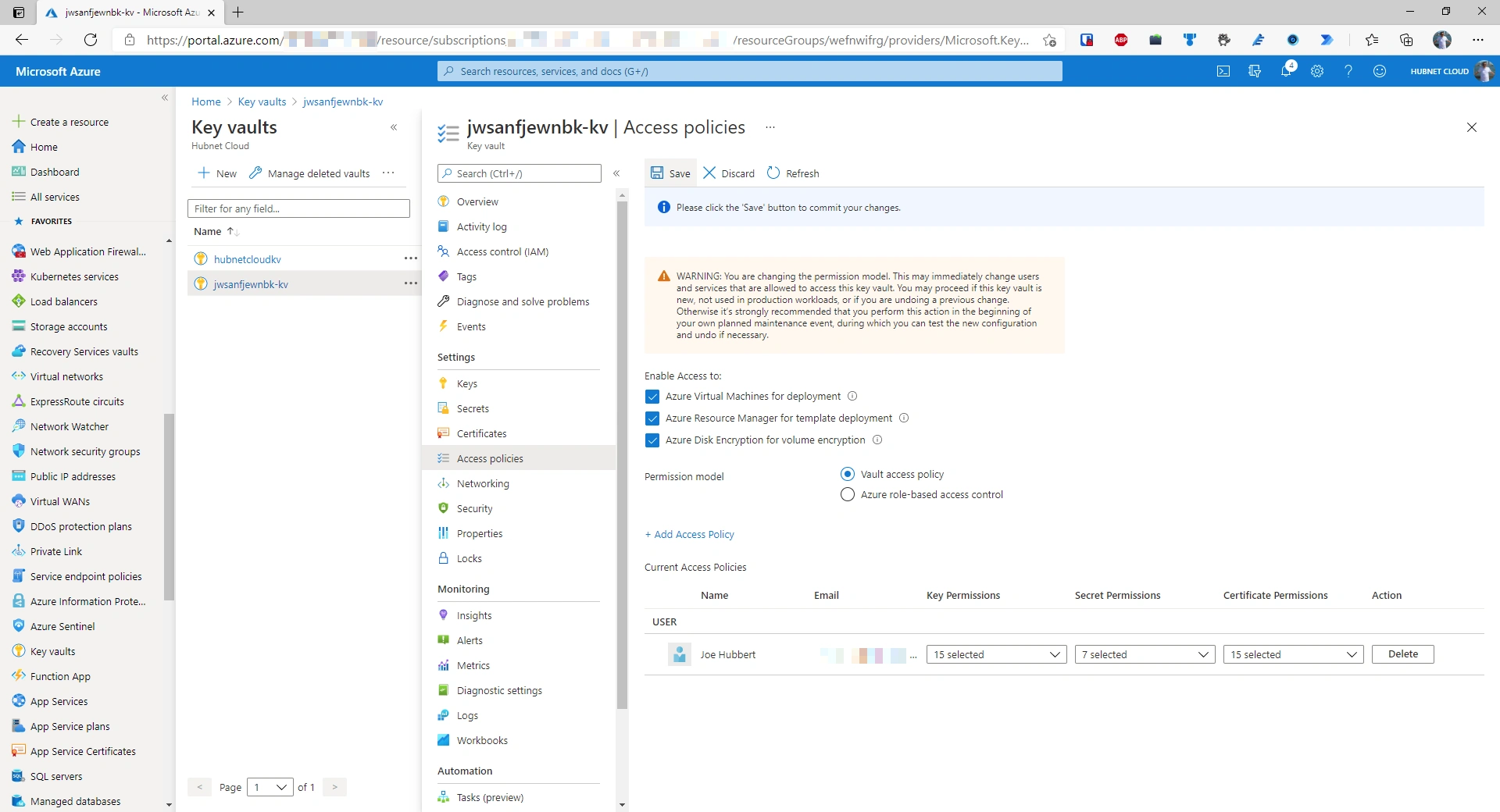This screenshot has height=812, width=1500.
Task: Click the resource menu vertical scrollbar
Action: click(622, 455)
